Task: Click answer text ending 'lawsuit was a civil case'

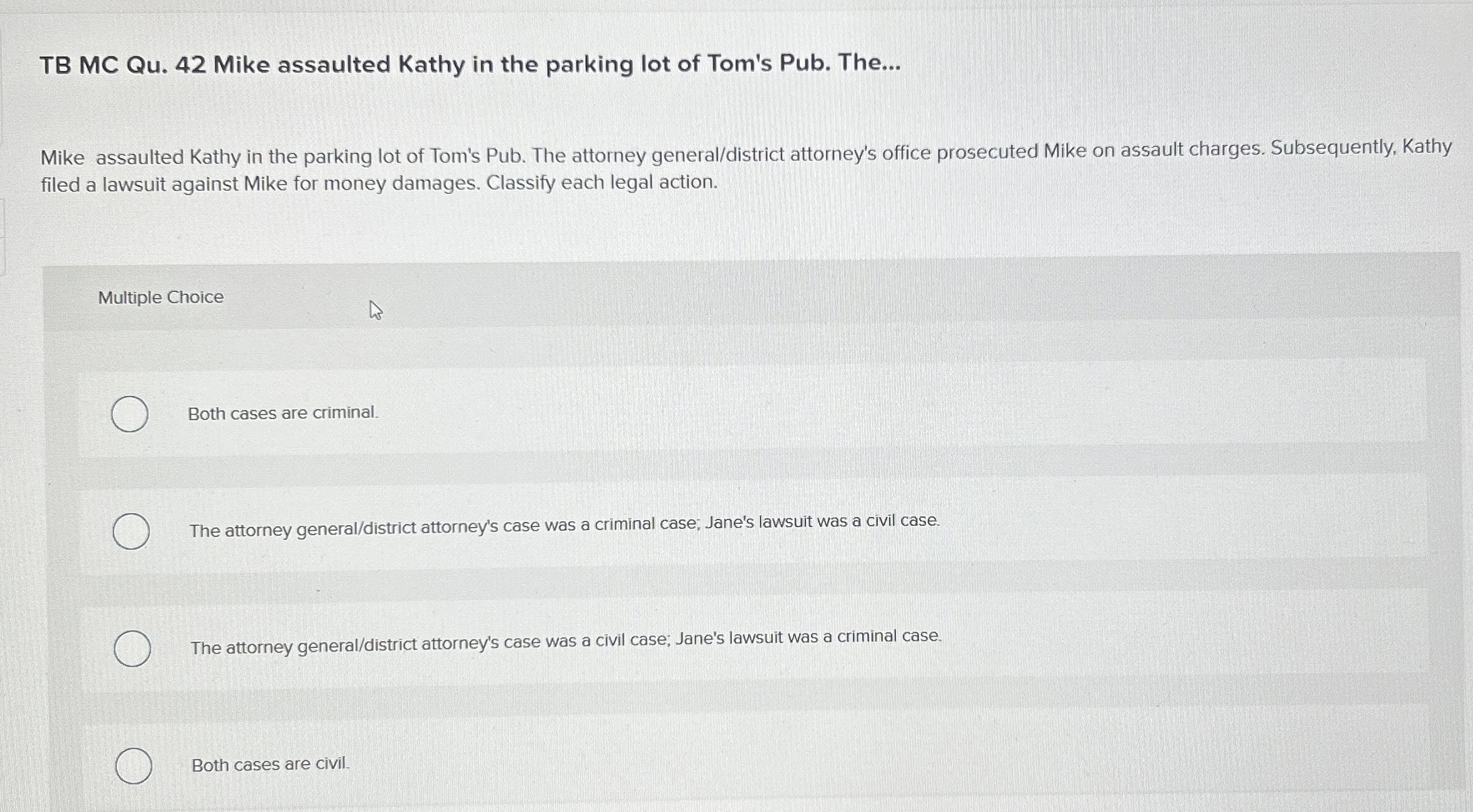Action: click(x=564, y=525)
